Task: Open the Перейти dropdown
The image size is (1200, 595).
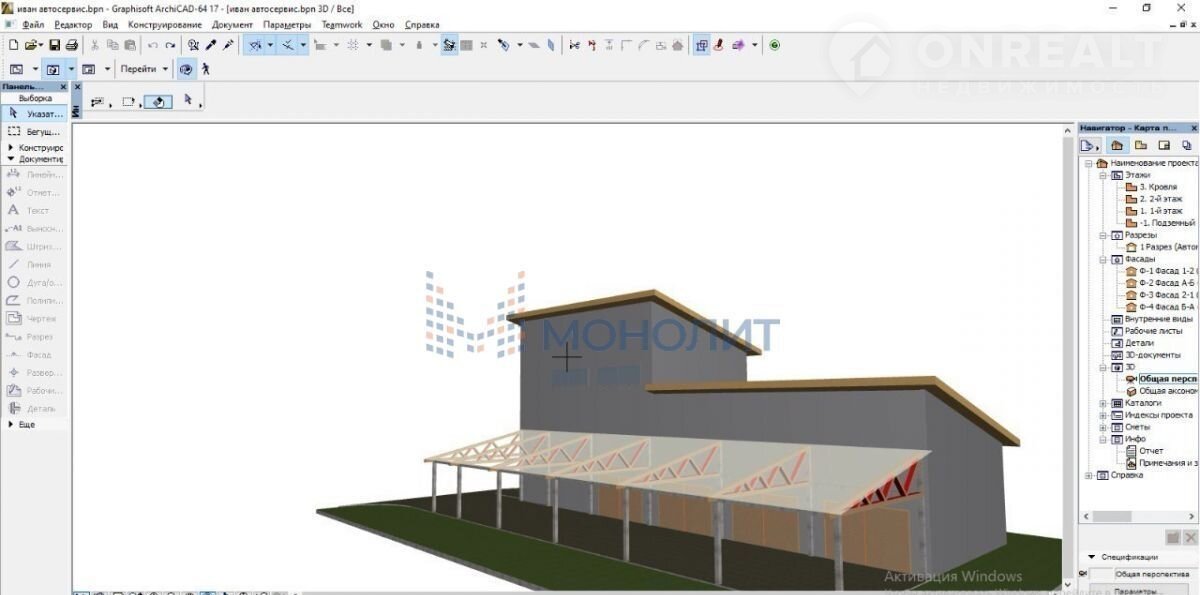Action: point(144,69)
